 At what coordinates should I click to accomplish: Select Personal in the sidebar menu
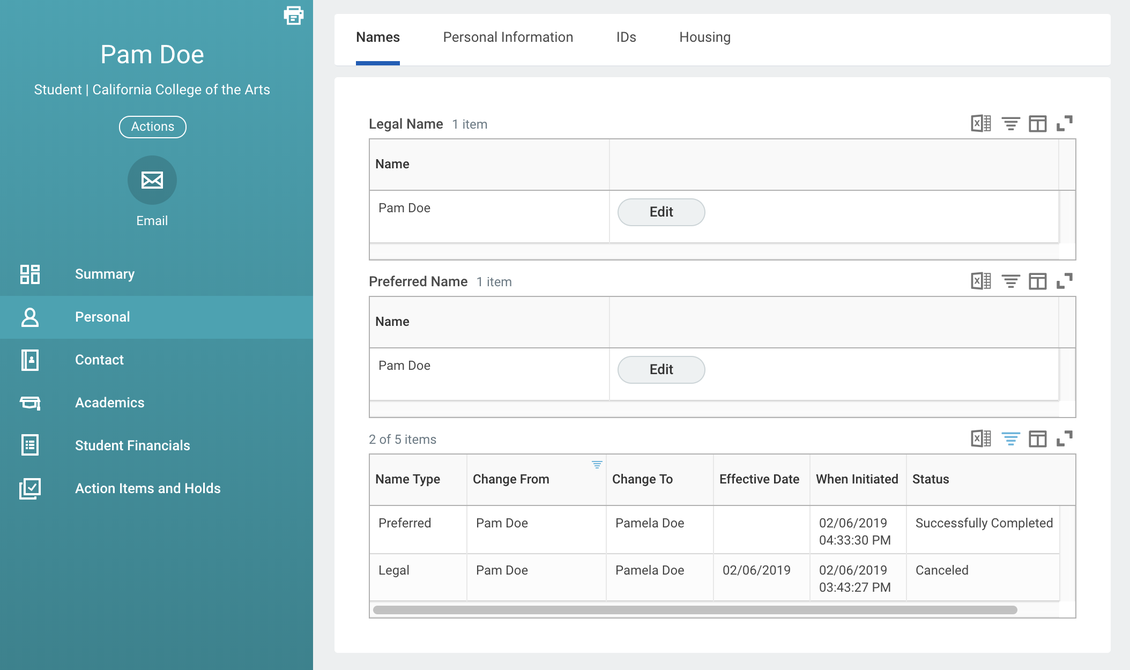[156, 317]
